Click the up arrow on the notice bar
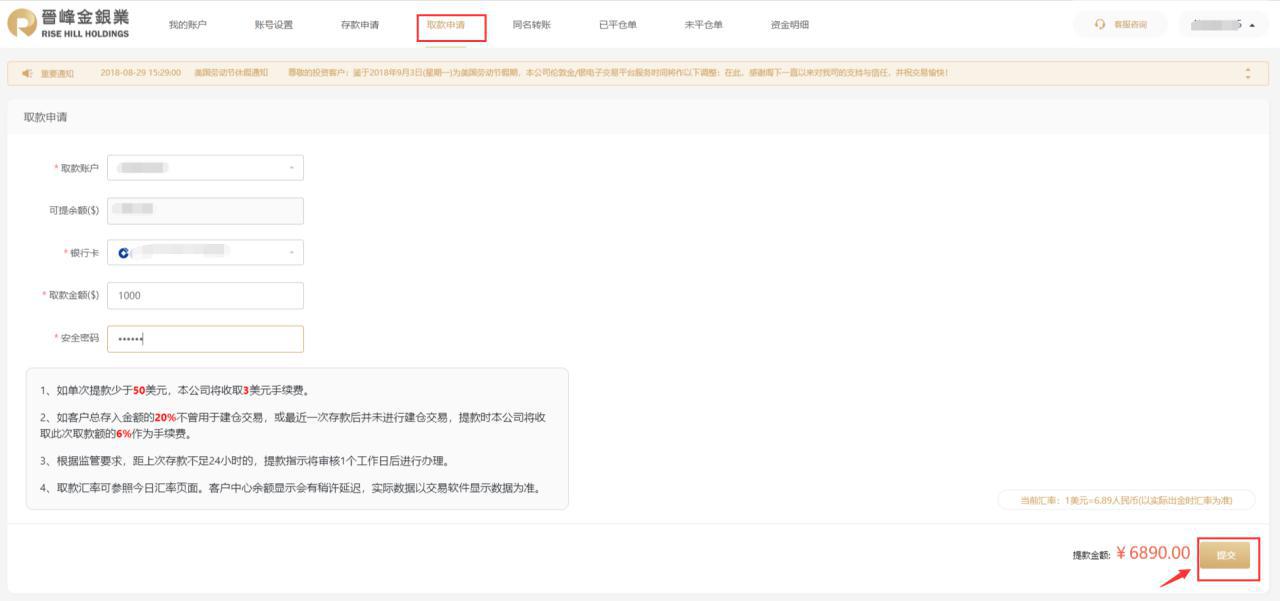This screenshot has height=601, width=1280. pyautogui.click(x=1248, y=68)
